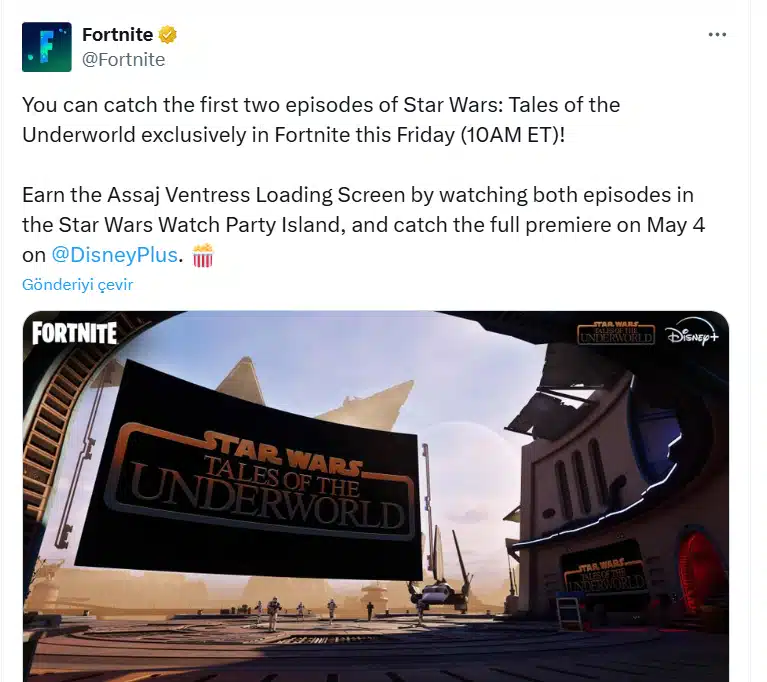
Task: Click the large Star Wars screen in the image
Action: point(249,470)
